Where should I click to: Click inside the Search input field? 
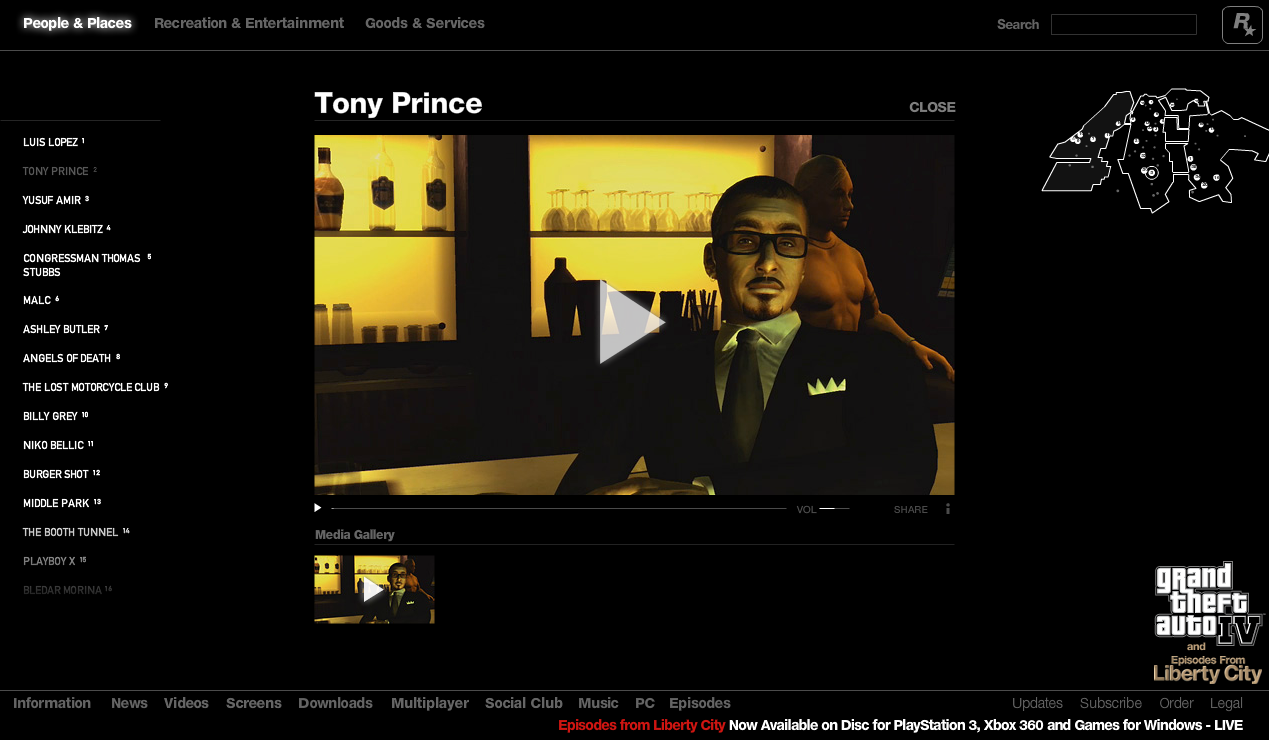point(1123,25)
